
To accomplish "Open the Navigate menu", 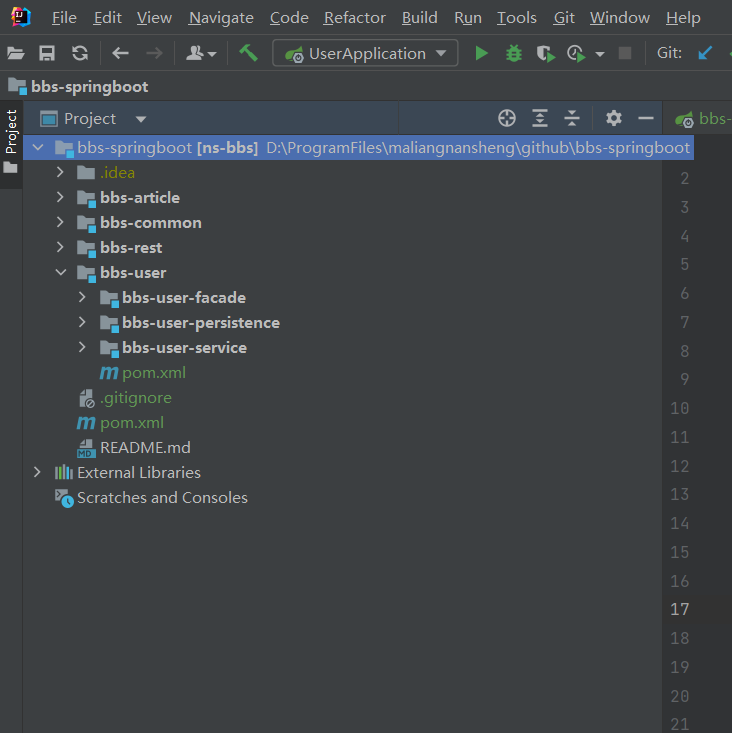I will (x=221, y=18).
